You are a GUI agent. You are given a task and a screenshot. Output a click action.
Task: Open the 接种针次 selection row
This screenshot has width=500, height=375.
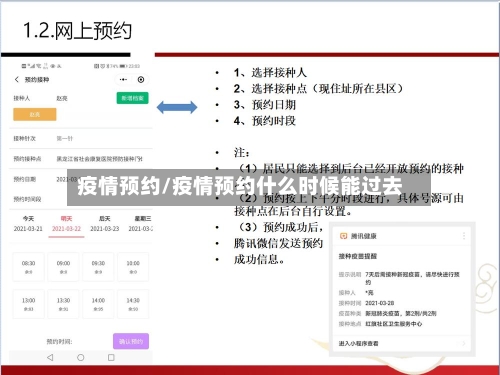[x=81, y=138]
